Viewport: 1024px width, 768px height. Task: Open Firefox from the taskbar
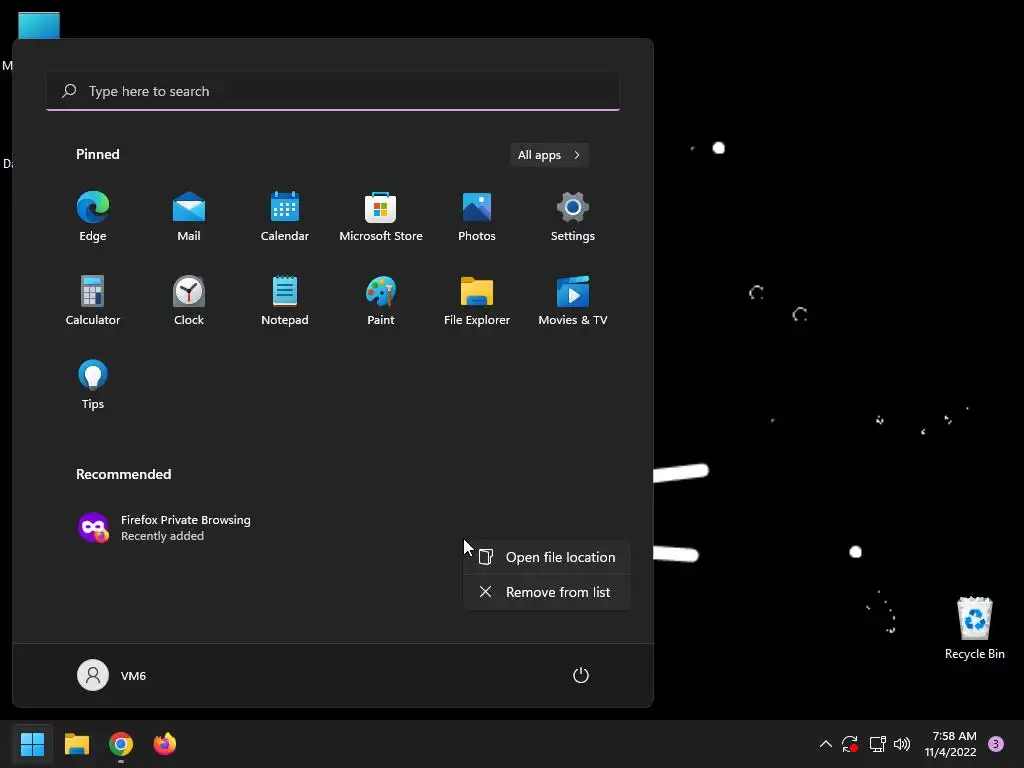[x=165, y=744]
